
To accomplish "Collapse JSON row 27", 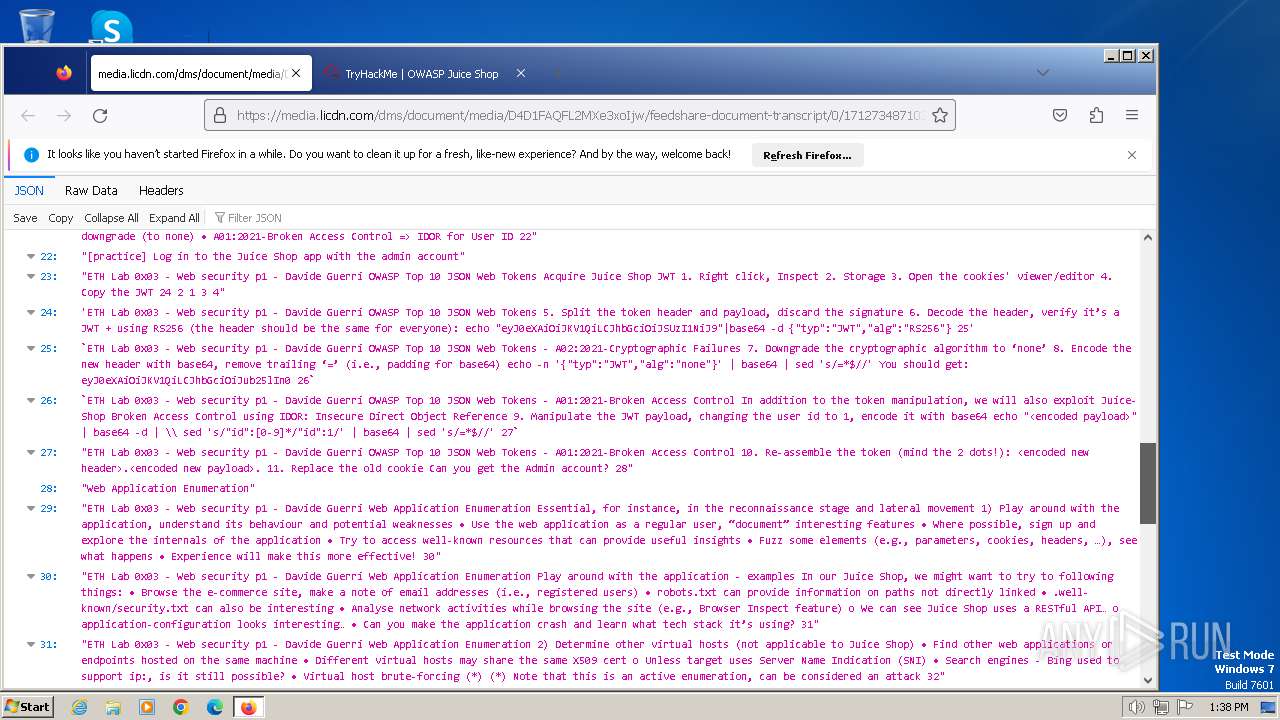I will tap(31, 453).
